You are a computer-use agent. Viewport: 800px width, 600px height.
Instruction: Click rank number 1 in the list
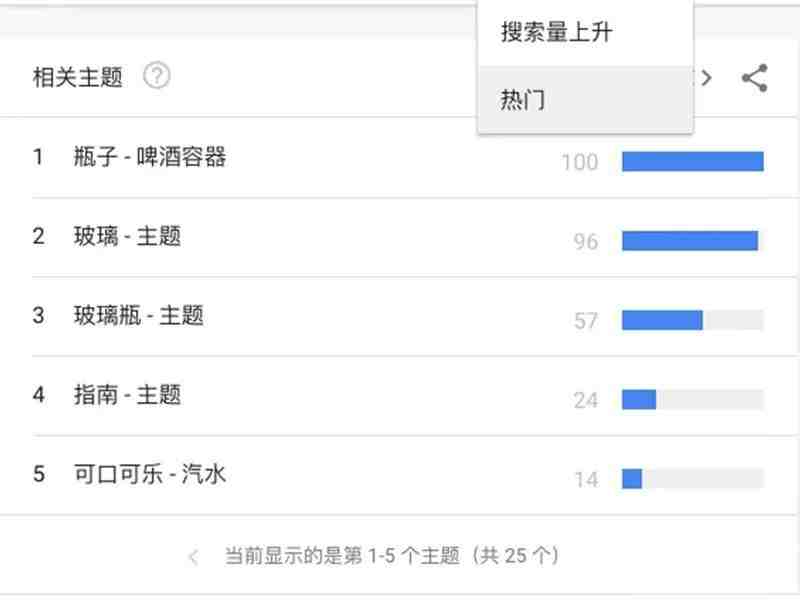click(38, 157)
